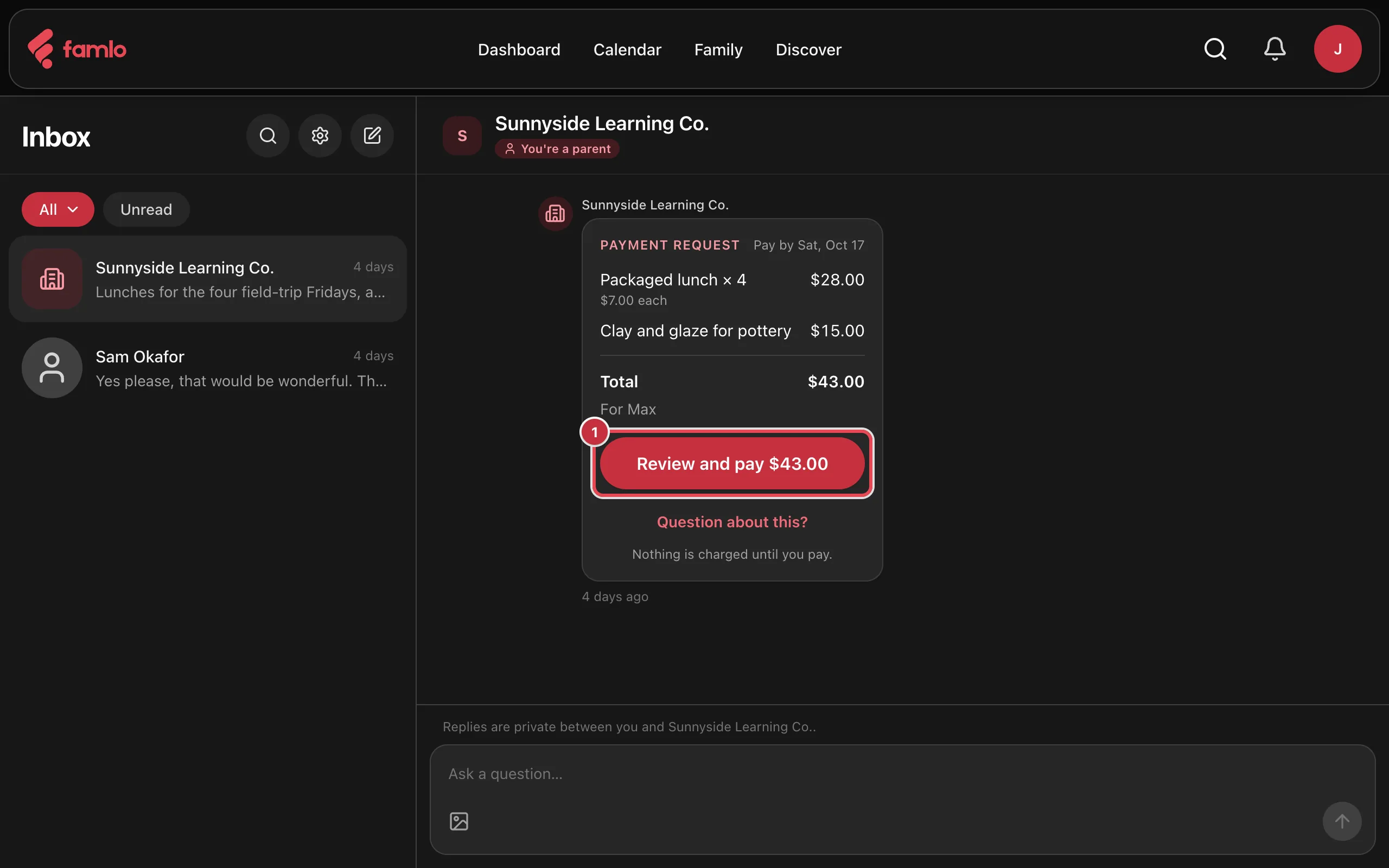The image size is (1389, 868).
Task: Send the message with arrow button
Action: click(x=1342, y=821)
